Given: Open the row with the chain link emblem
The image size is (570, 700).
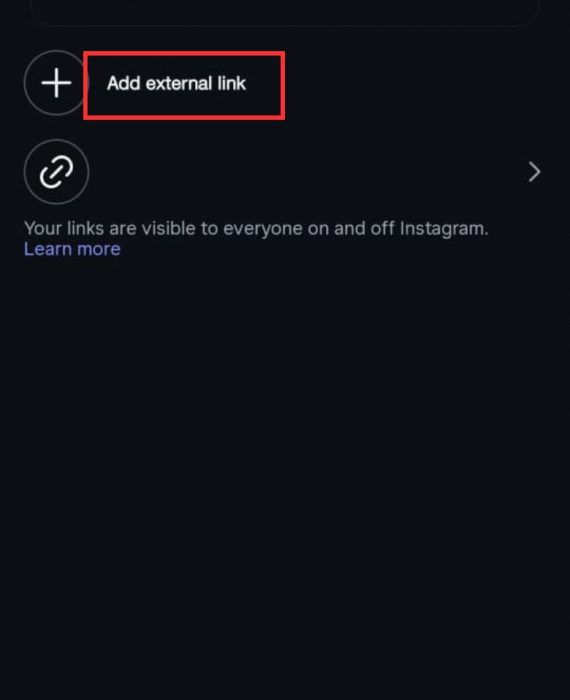Looking at the screenshot, I should point(285,172).
